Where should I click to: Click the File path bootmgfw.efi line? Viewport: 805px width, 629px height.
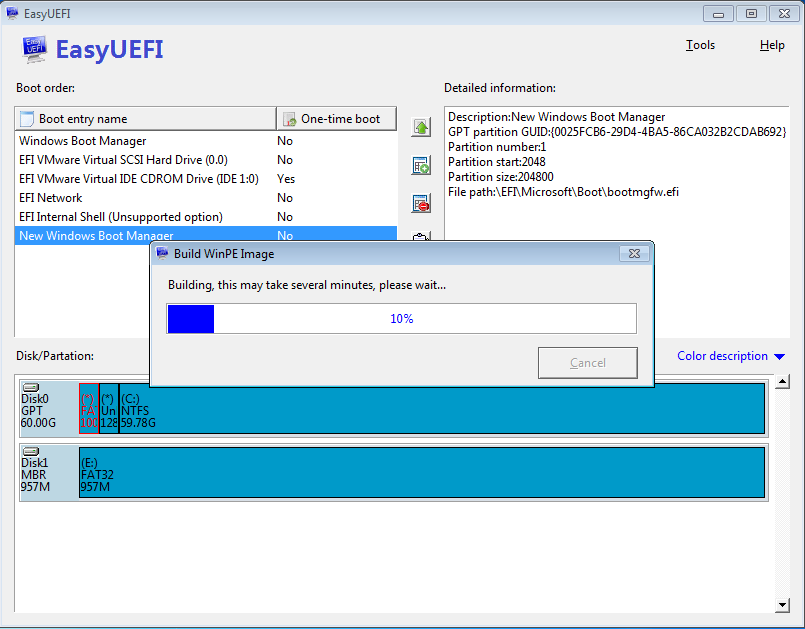click(x=563, y=192)
